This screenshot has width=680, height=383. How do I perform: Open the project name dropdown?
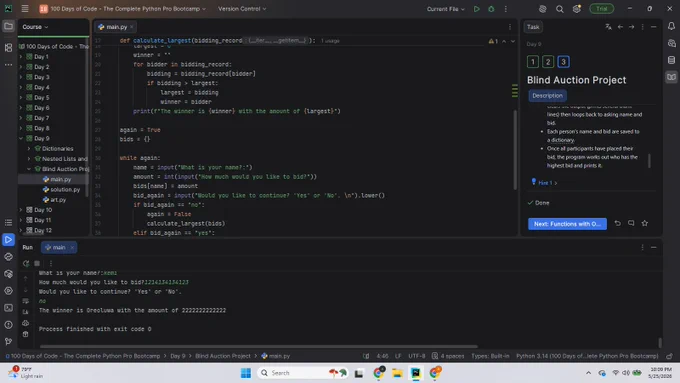[123, 9]
